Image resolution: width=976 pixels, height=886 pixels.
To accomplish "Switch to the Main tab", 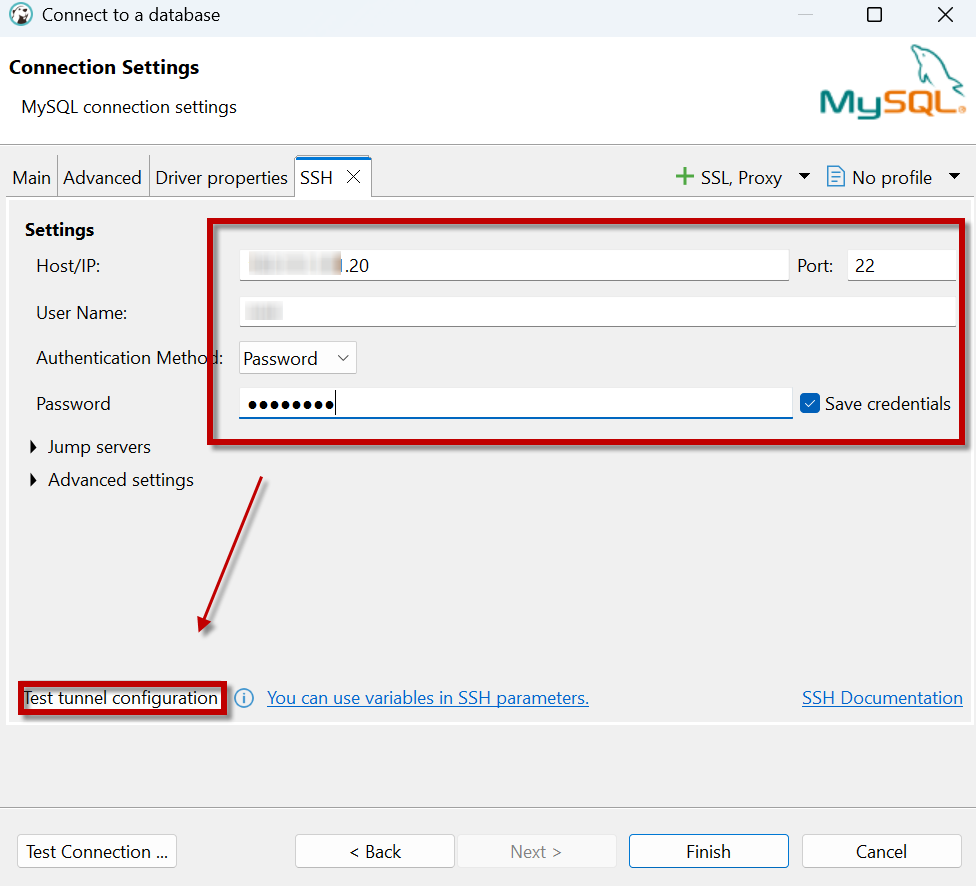I will 31,178.
